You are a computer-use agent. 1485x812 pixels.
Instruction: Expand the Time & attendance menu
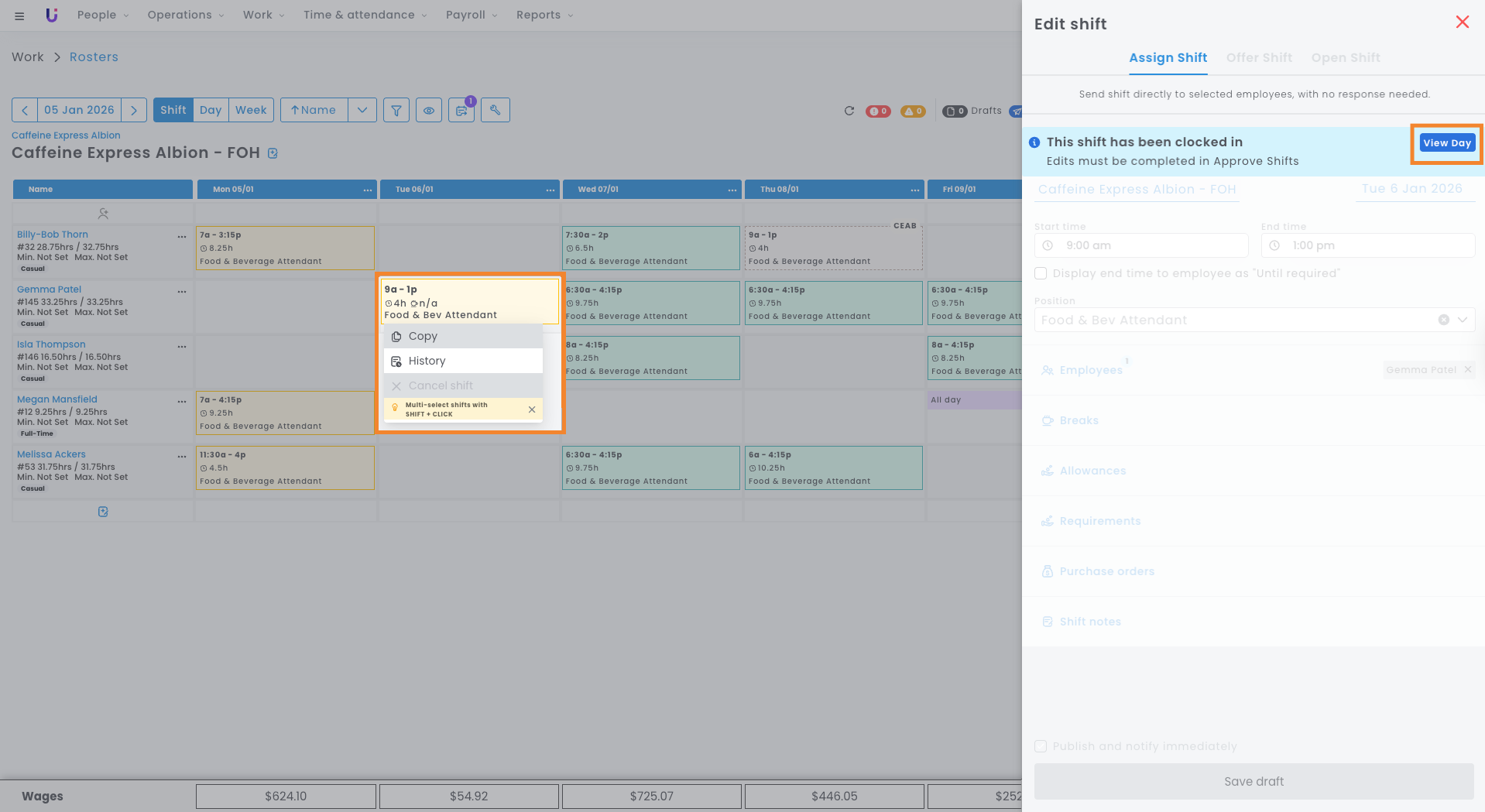[365, 15]
